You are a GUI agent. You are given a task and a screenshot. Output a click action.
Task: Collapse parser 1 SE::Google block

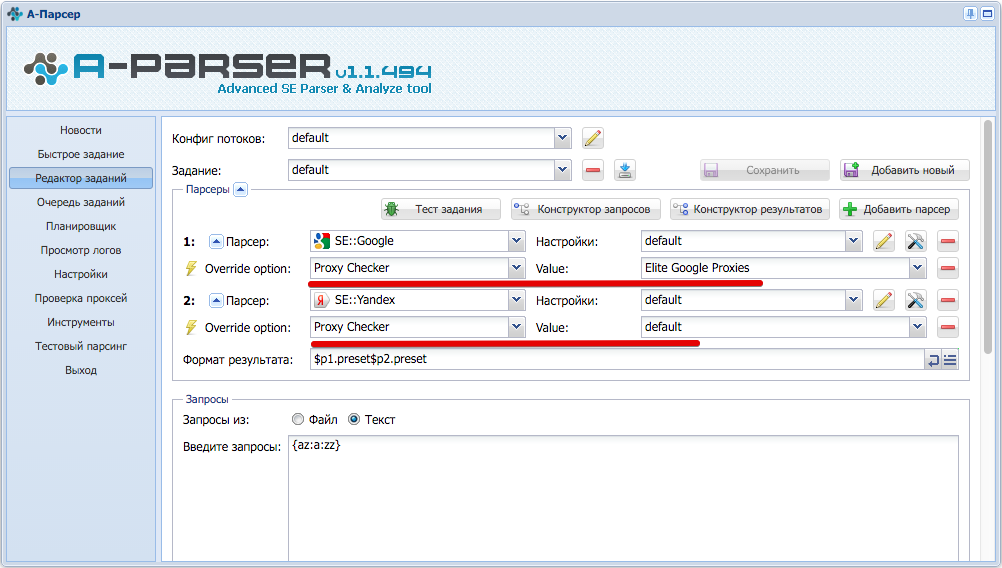point(216,242)
